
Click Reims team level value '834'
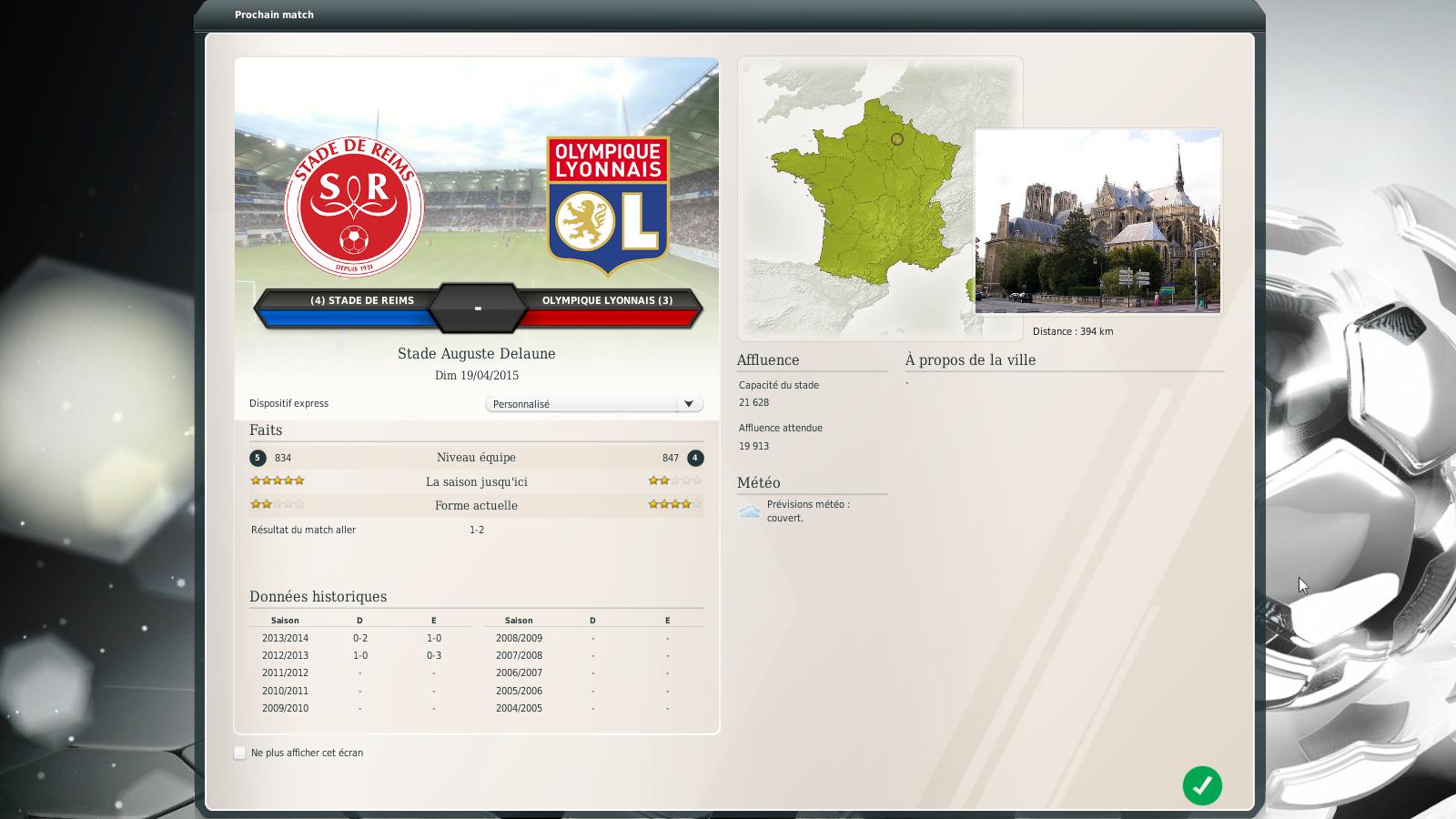point(283,458)
